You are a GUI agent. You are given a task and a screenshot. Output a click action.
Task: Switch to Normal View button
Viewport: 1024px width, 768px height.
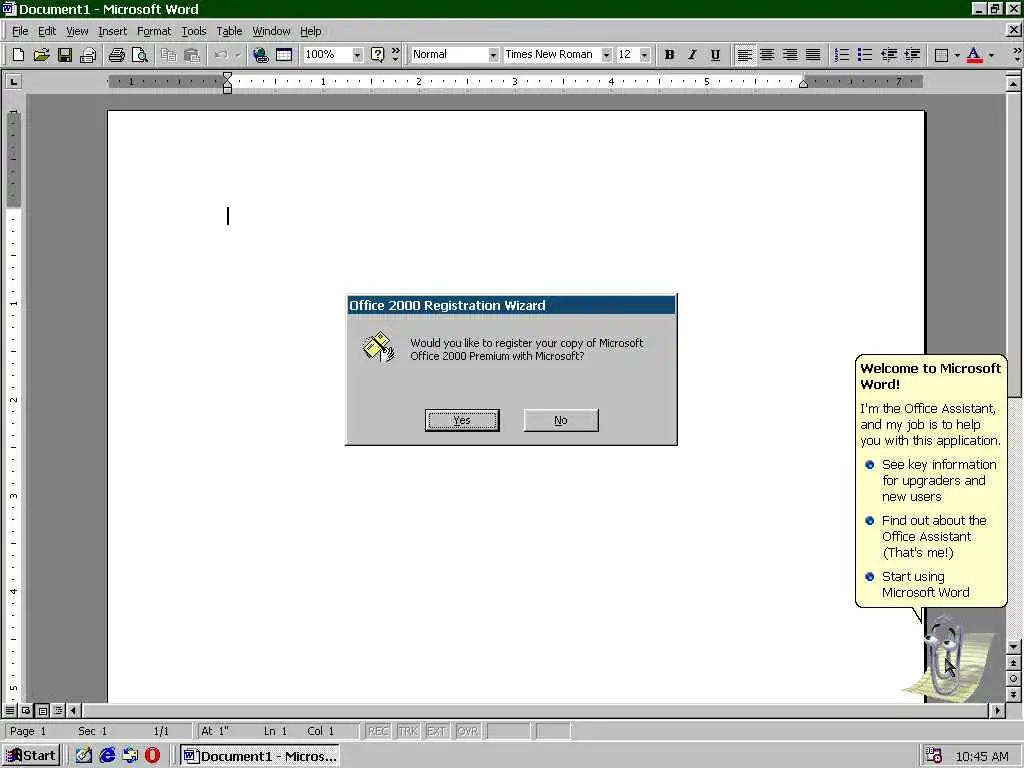click(x=10, y=710)
